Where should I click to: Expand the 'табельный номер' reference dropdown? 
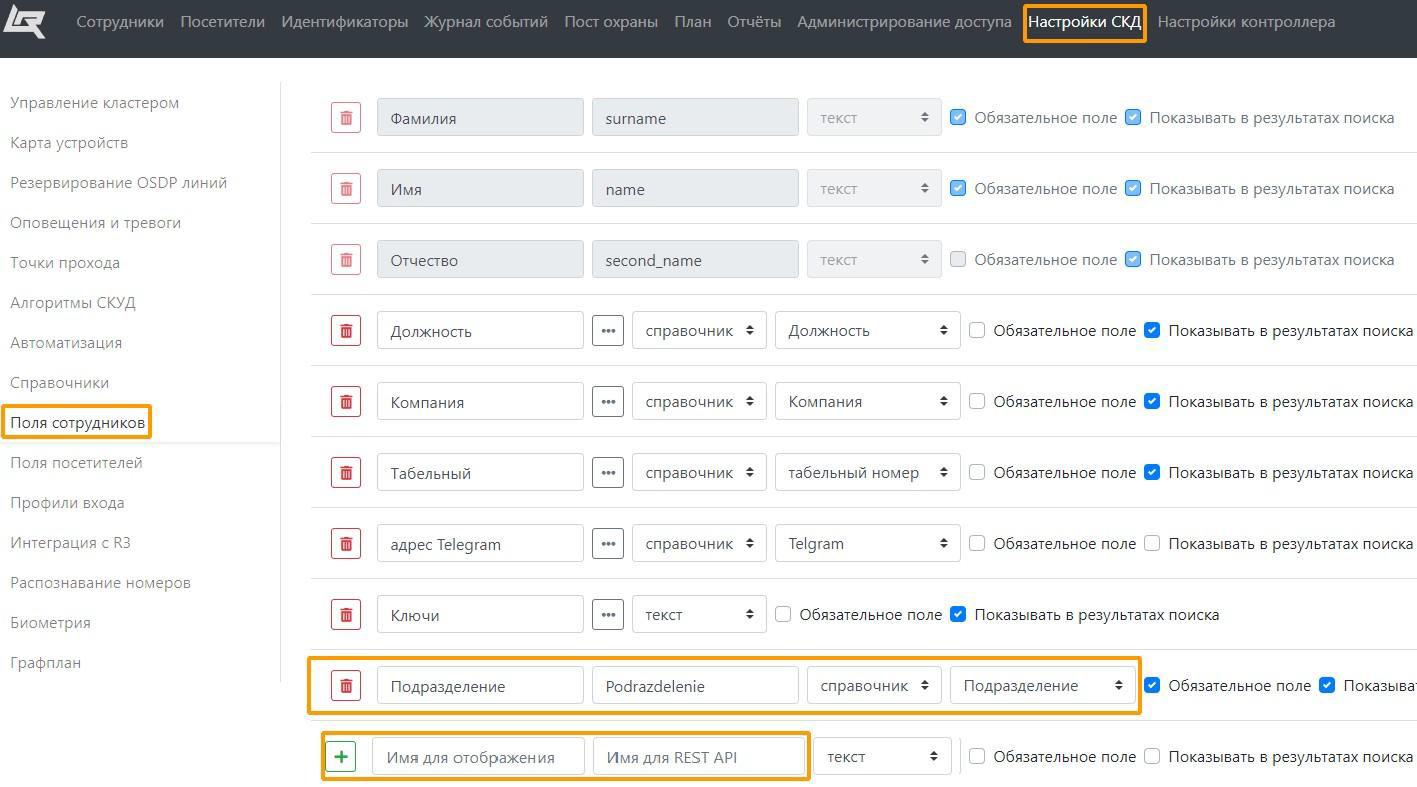pos(867,473)
